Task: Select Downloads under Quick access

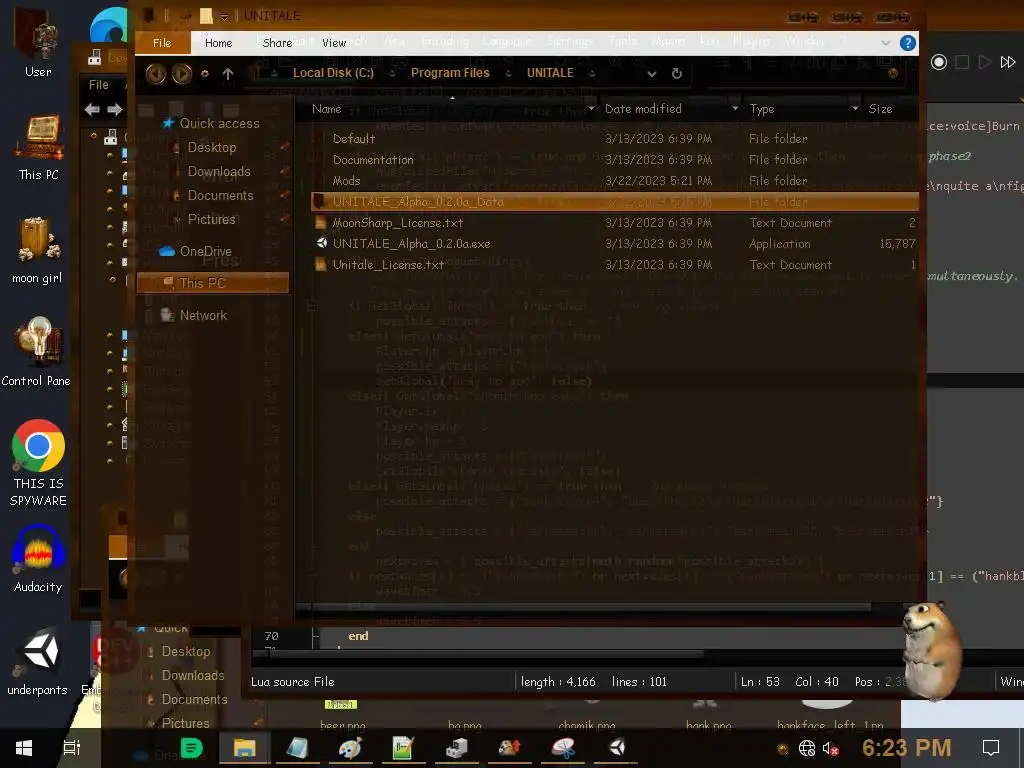Action: point(219,172)
